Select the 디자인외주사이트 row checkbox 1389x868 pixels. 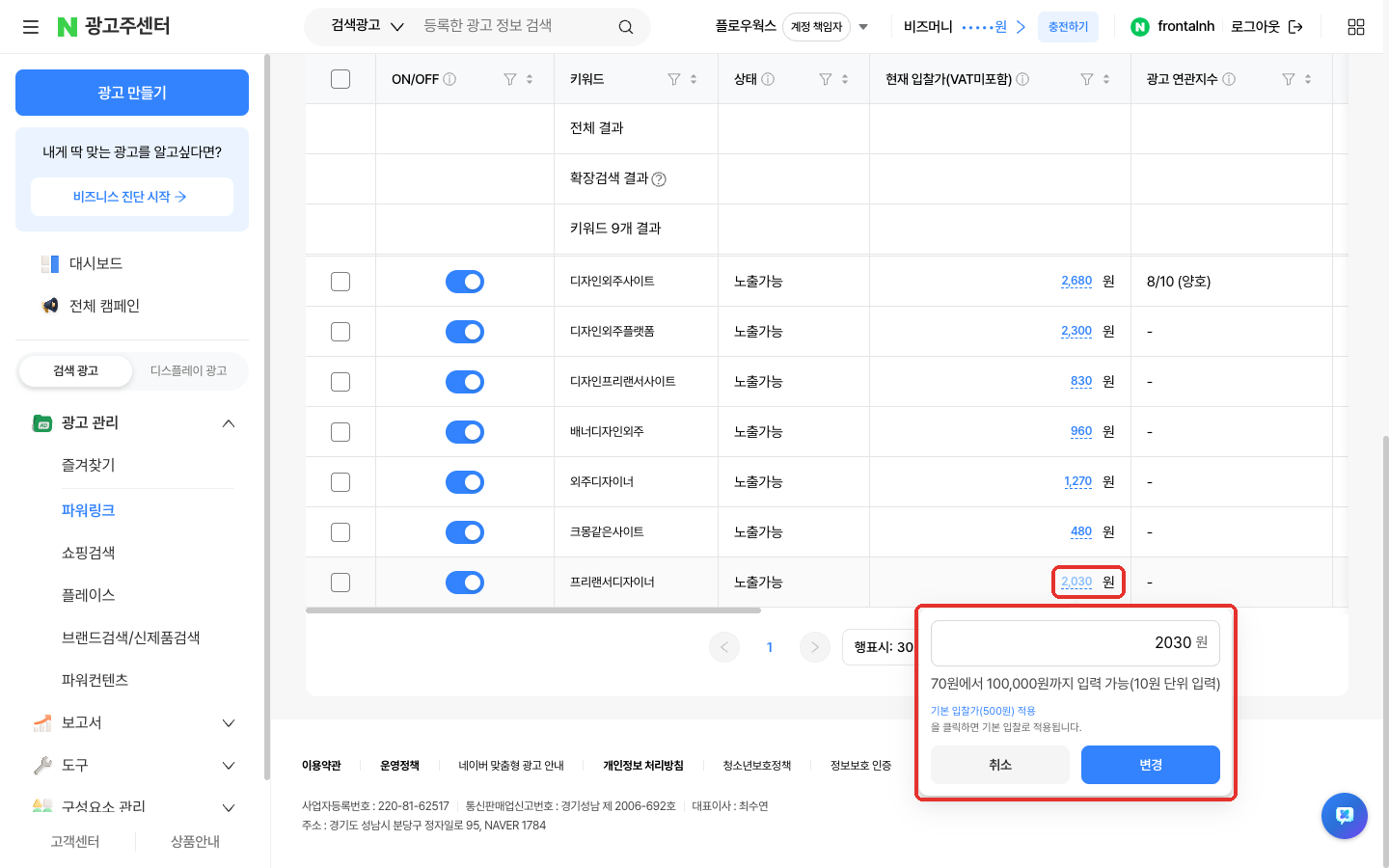340,282
